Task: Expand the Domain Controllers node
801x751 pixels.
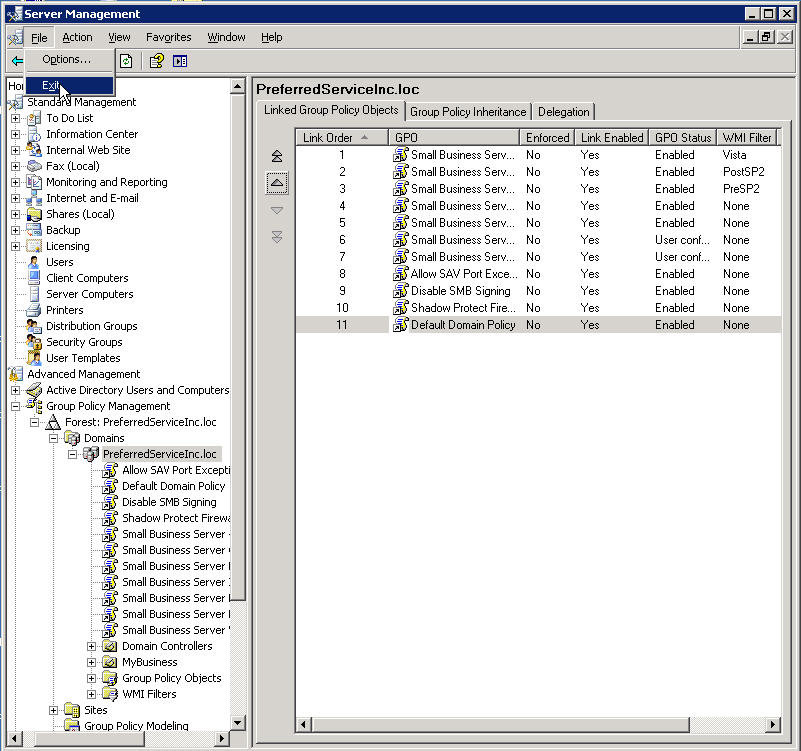Action: (x=92, y=646)
